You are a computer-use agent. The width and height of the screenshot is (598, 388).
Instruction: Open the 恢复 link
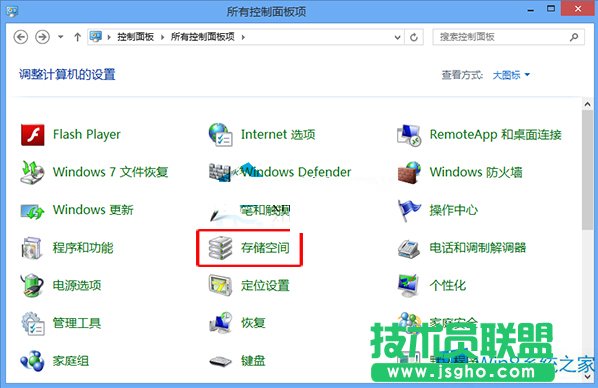pos(253,323)
